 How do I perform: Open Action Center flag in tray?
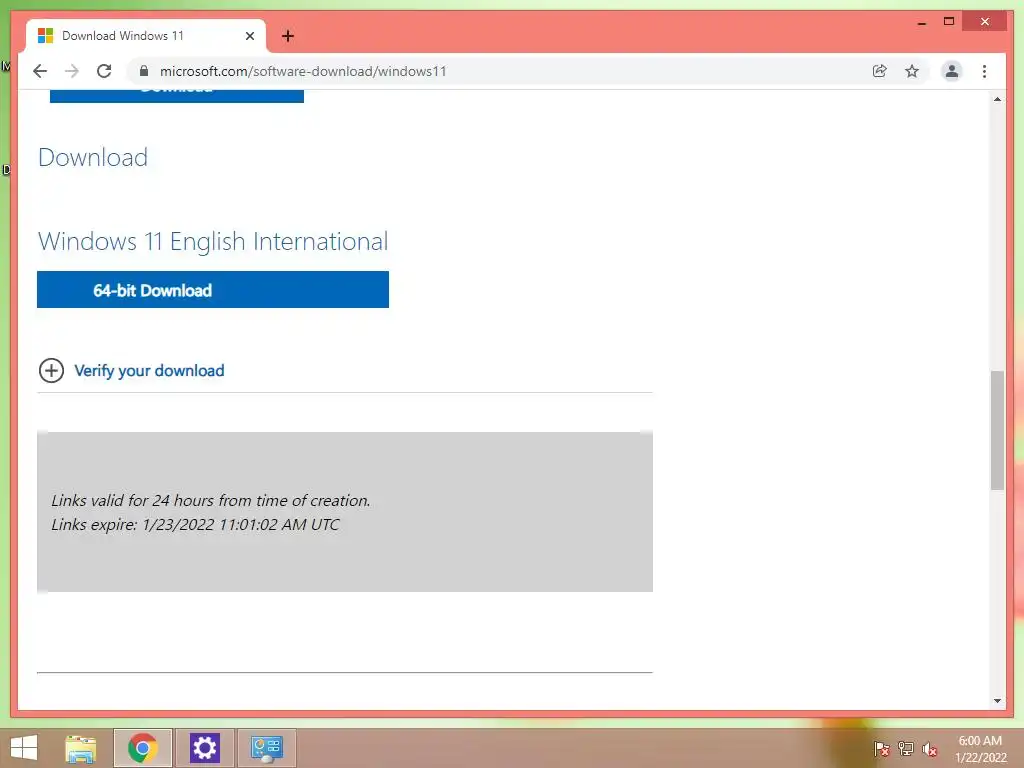point(881,748)
